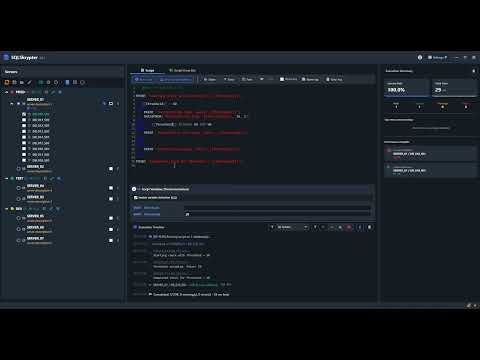This screenshot has height=360, width=480.
Task: Focus the parameter field containing 29
Action: [277, 214]
